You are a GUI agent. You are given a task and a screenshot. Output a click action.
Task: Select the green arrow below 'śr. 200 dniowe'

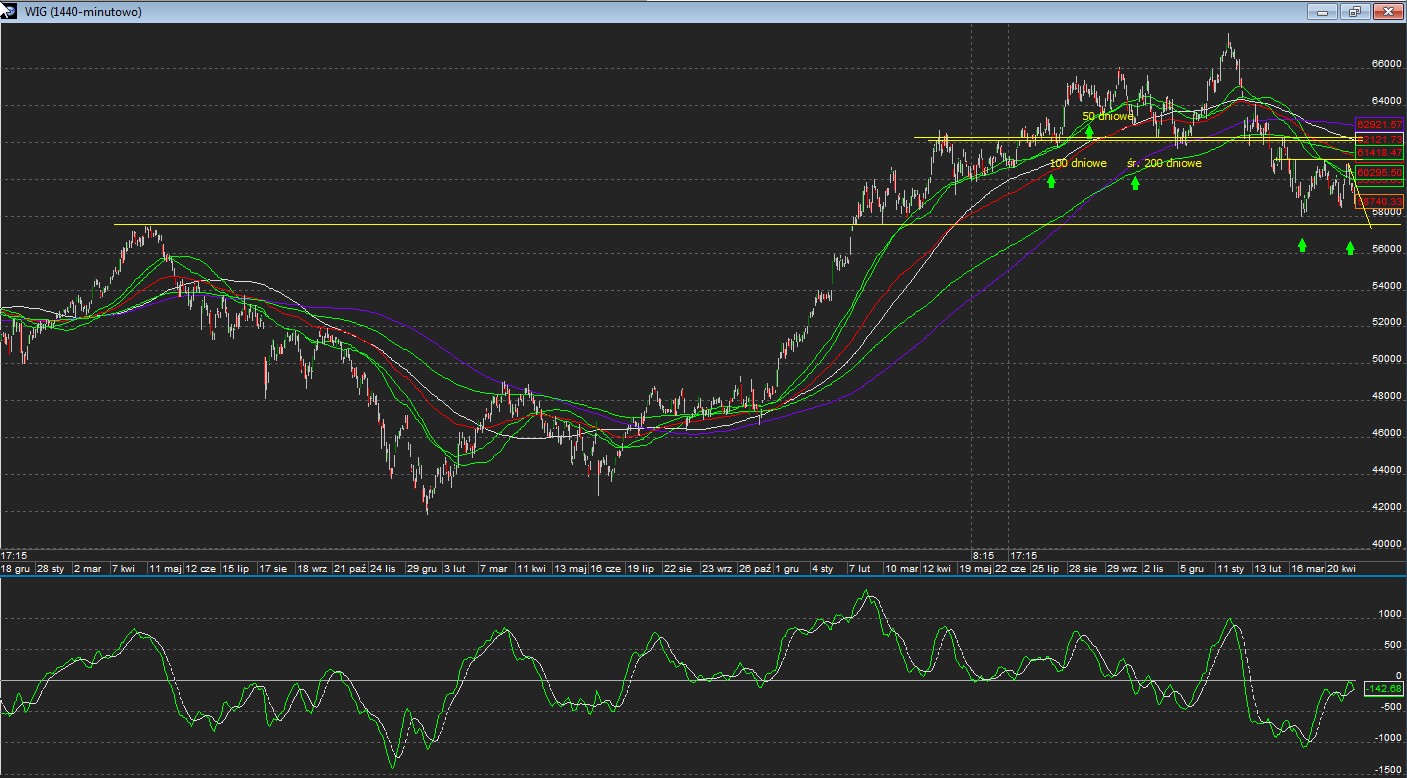[1135, 182]
